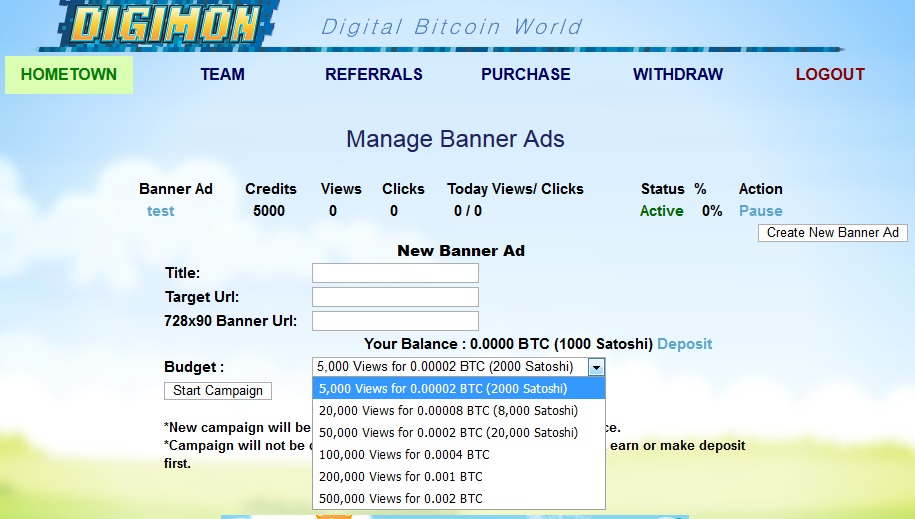Choose 5,000 Views for 0.00002 BTC option
The height and width of the screenshot is (519, 915).
click(459, 389)
